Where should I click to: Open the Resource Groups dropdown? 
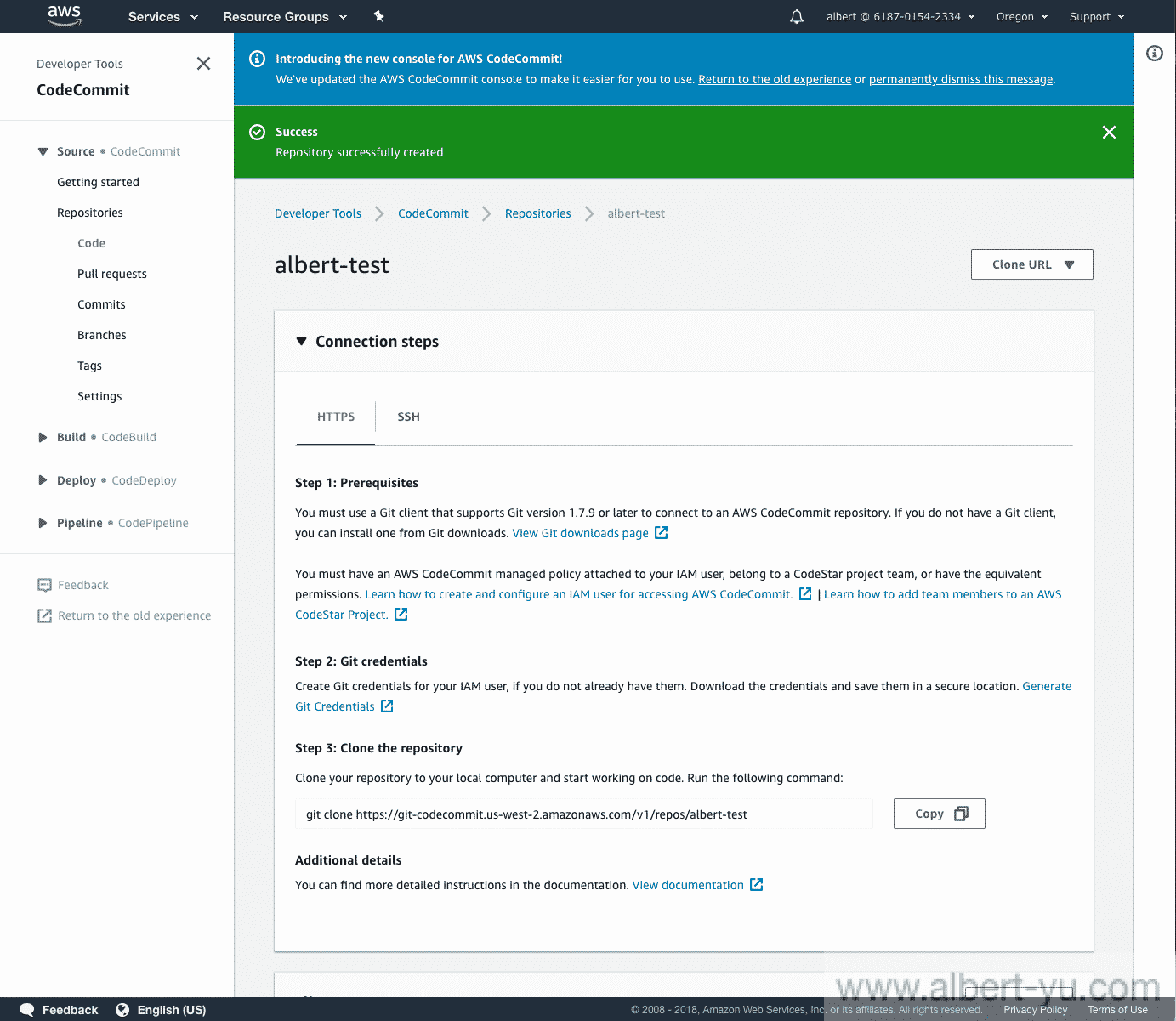285,16
